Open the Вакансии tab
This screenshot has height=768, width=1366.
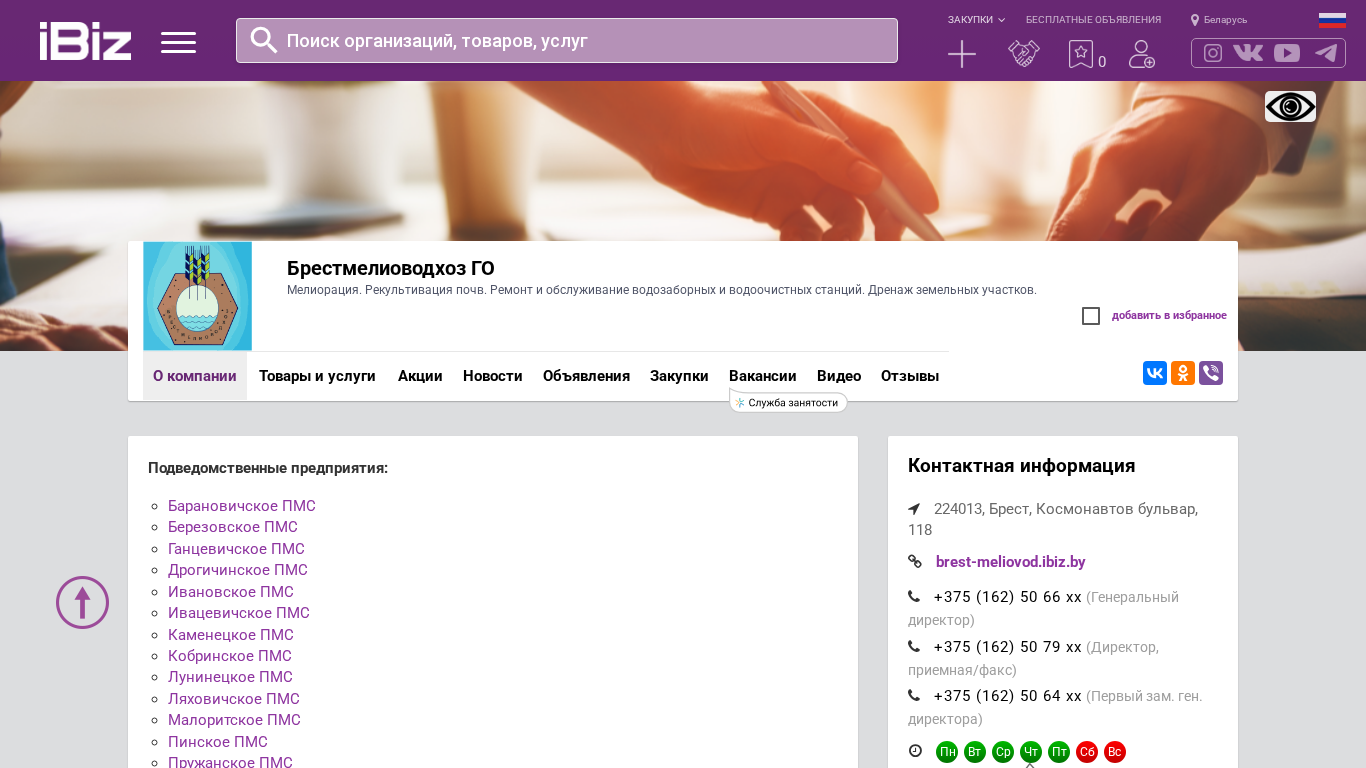point(762,376)
